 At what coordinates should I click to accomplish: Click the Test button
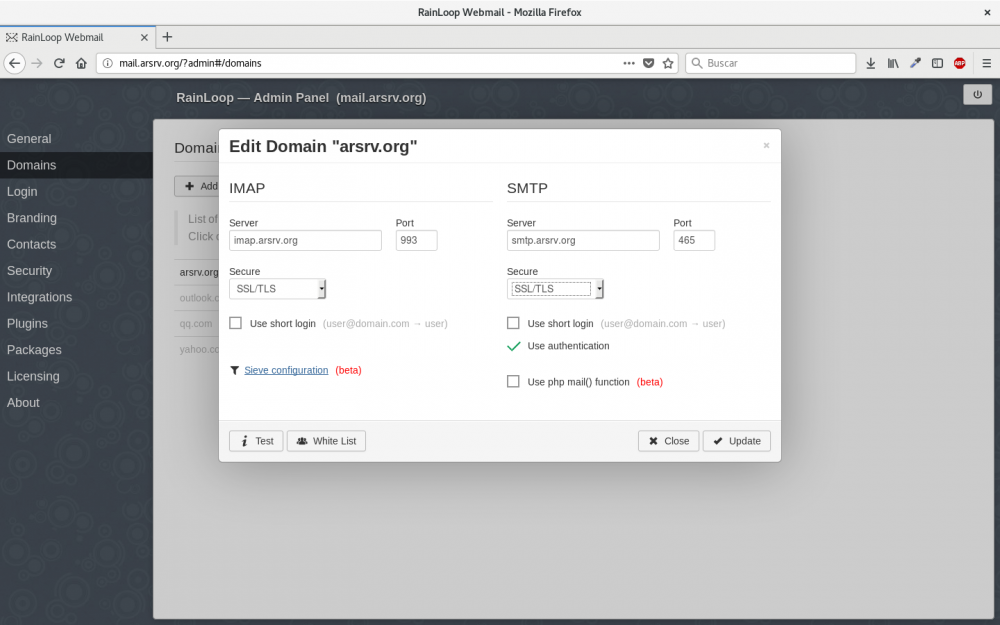point(256,441)
